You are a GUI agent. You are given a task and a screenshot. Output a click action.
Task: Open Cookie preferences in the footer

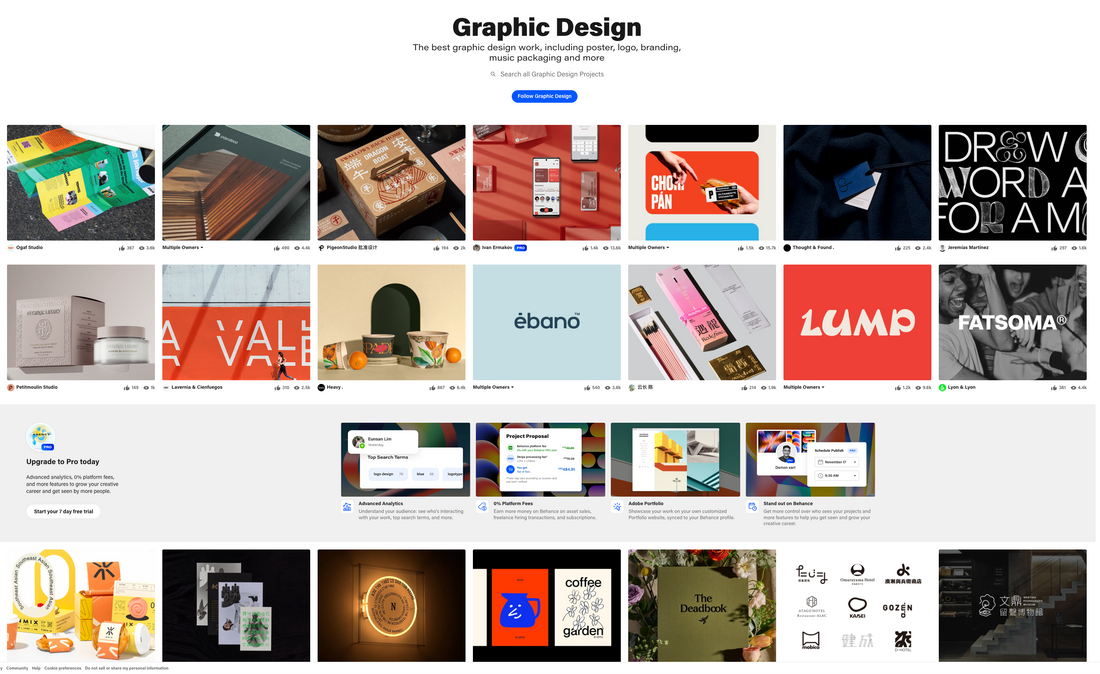pos(63,668)
